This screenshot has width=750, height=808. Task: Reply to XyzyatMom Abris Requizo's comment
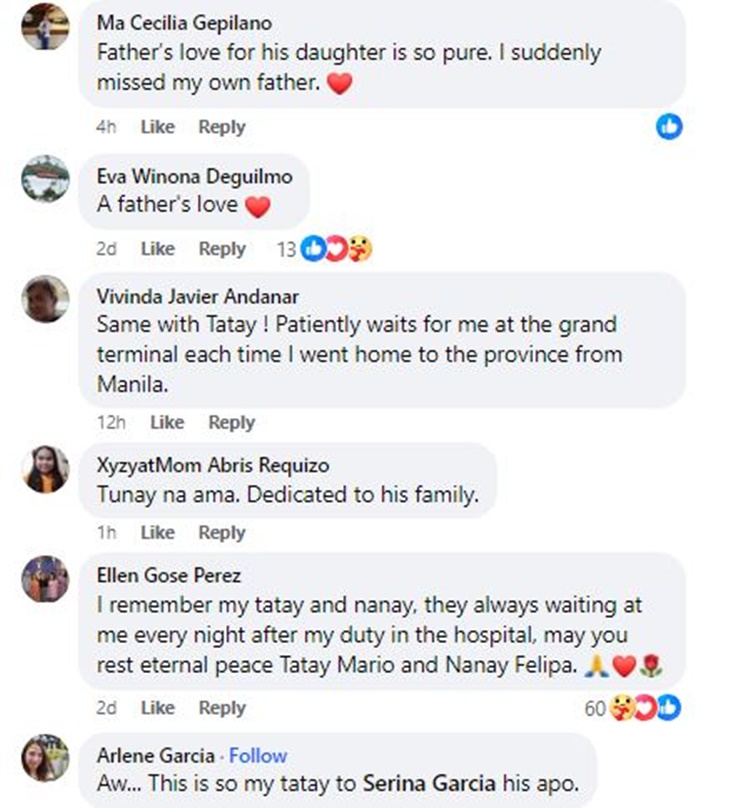pos(222,532)
